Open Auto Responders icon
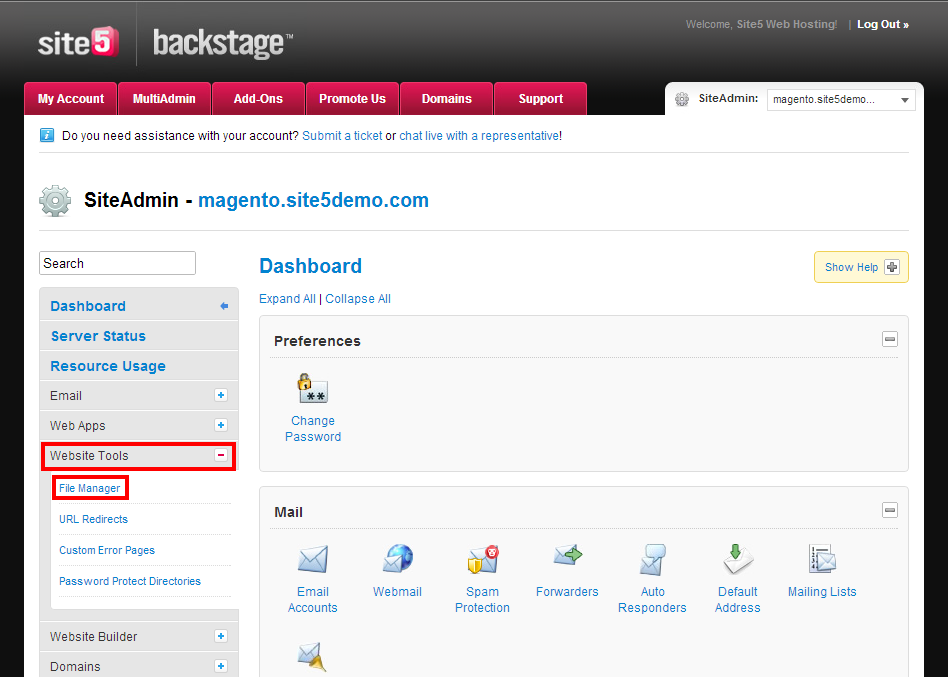 pos(652,559)
